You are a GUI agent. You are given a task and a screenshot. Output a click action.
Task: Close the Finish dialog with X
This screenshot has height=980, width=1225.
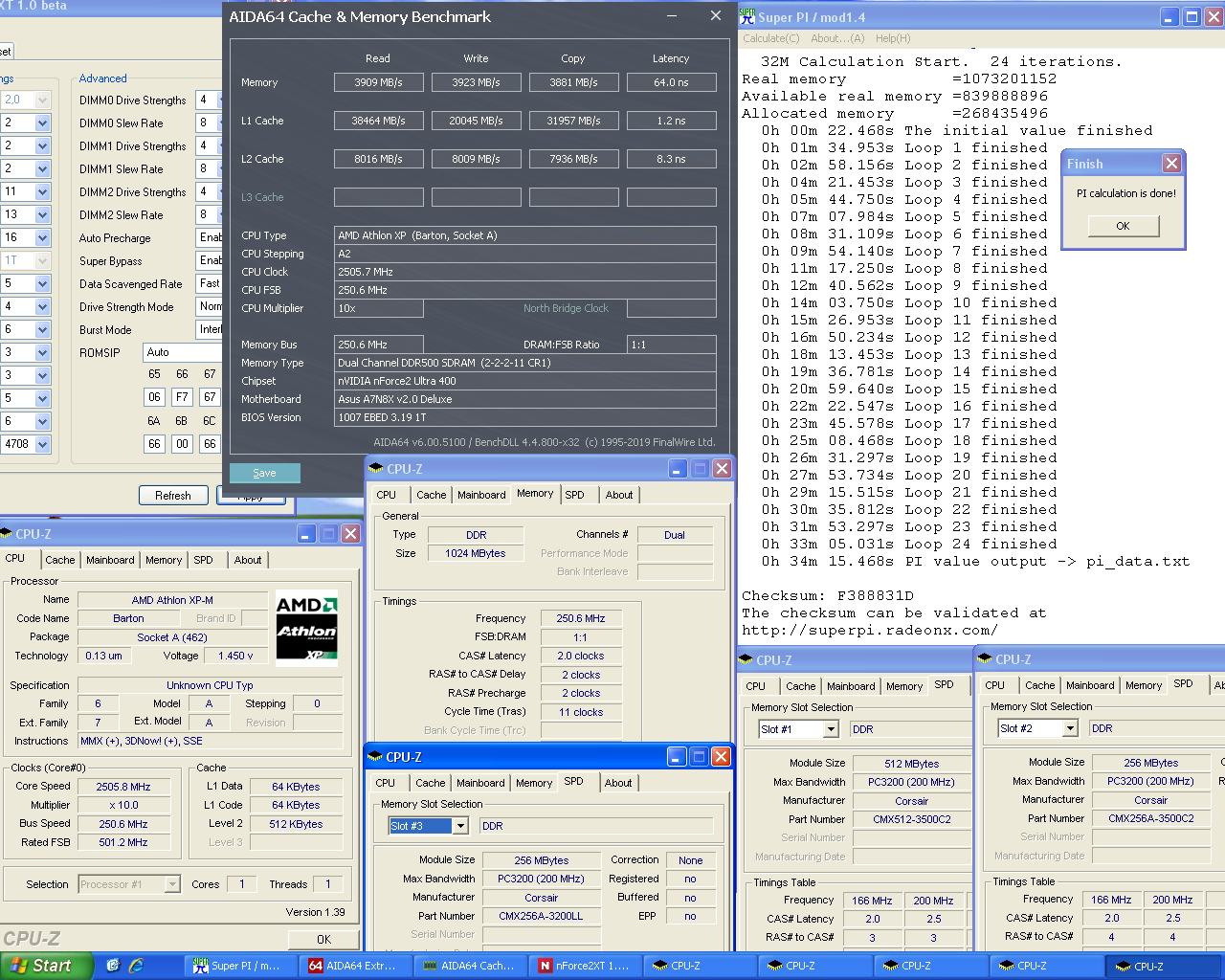coord(1171,164)
